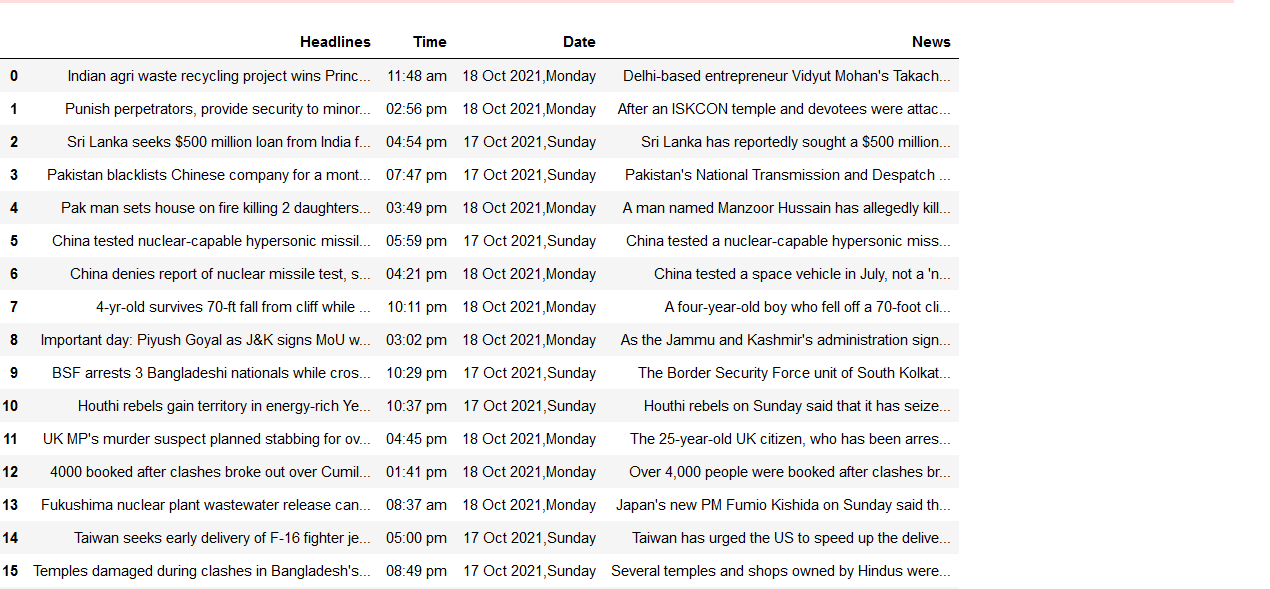Click news text about 4,000 people booked
The width and height of the screenshot is (1270, 589).
(790, 472)
